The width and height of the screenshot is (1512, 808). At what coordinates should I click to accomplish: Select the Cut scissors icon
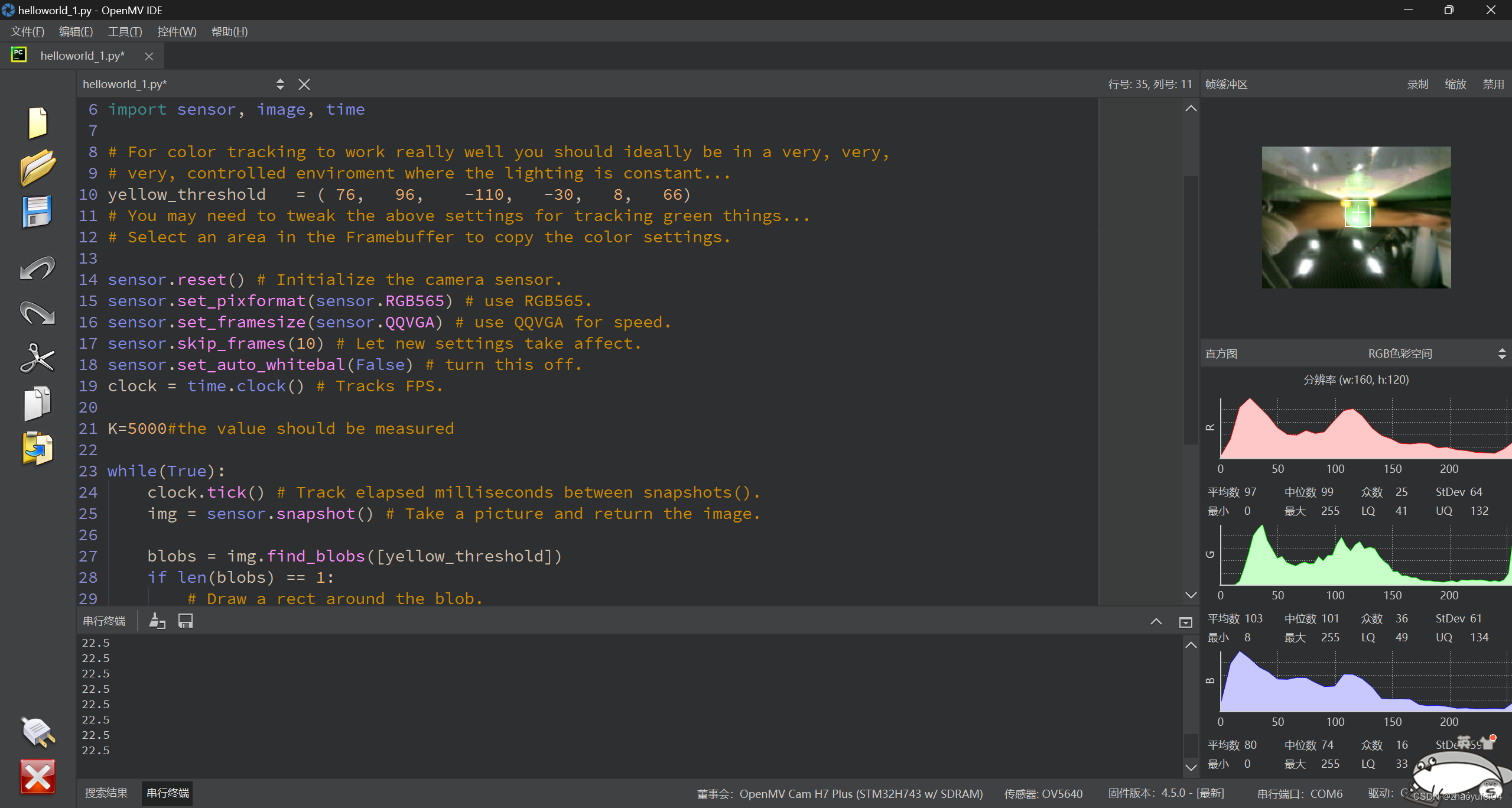tap(37, 358)
